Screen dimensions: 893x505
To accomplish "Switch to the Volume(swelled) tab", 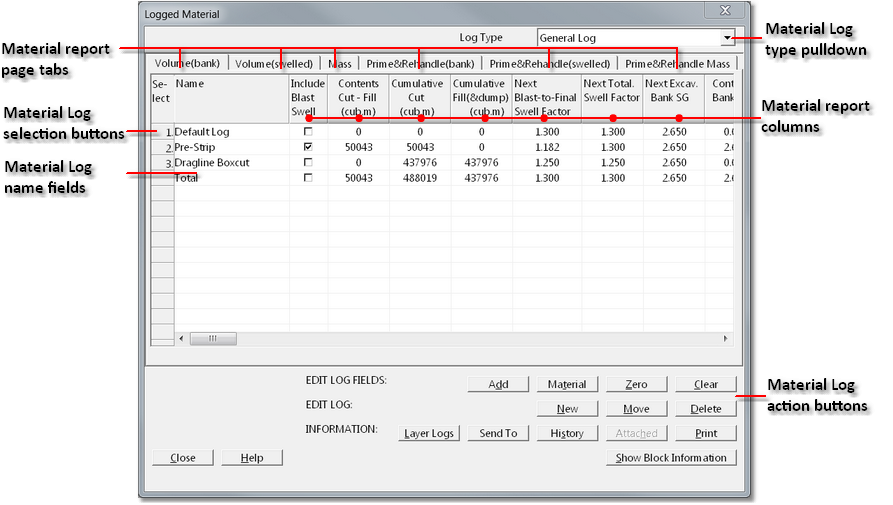I will coord(274,64).
